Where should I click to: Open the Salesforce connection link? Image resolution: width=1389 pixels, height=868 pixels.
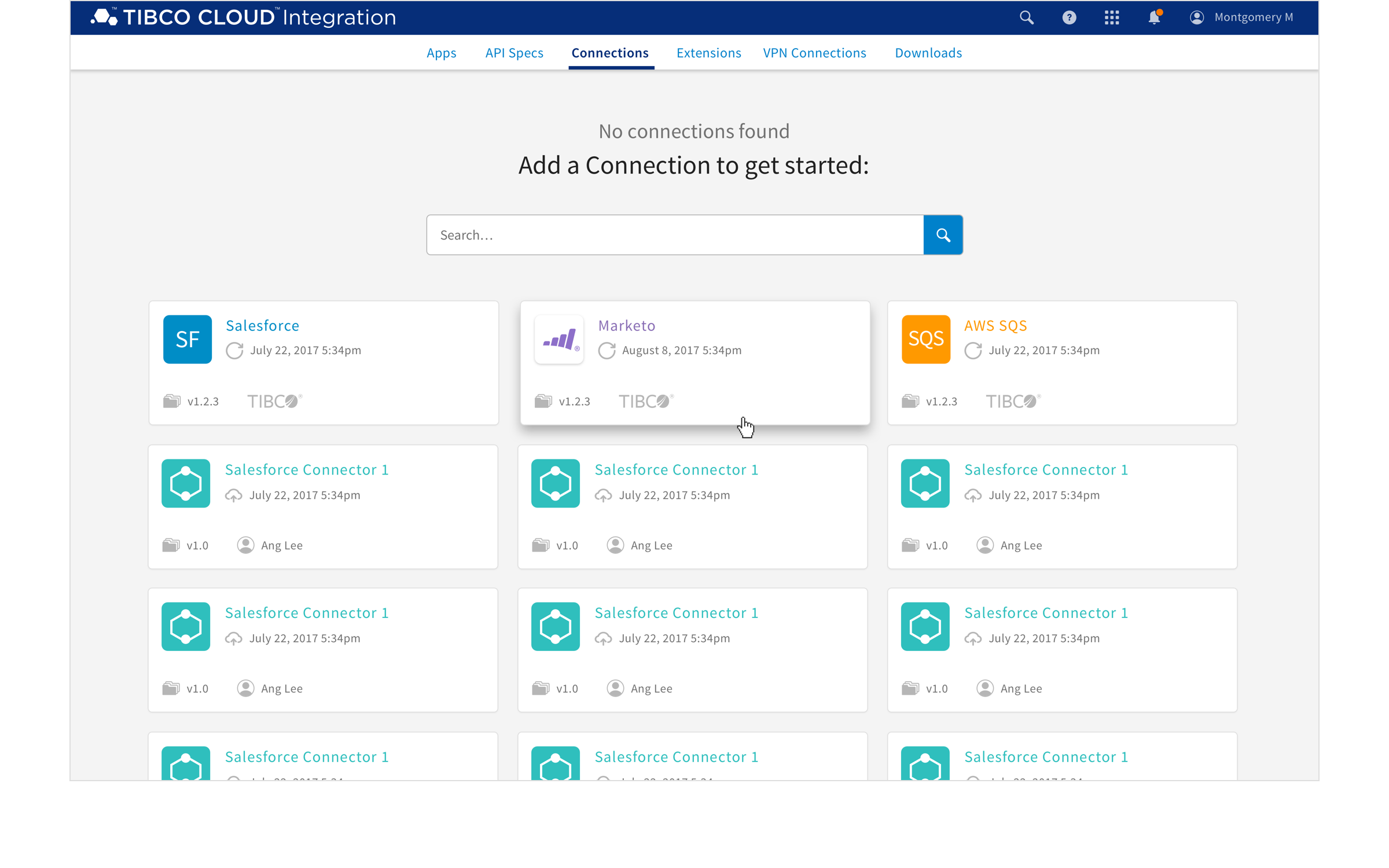(262, 325)
